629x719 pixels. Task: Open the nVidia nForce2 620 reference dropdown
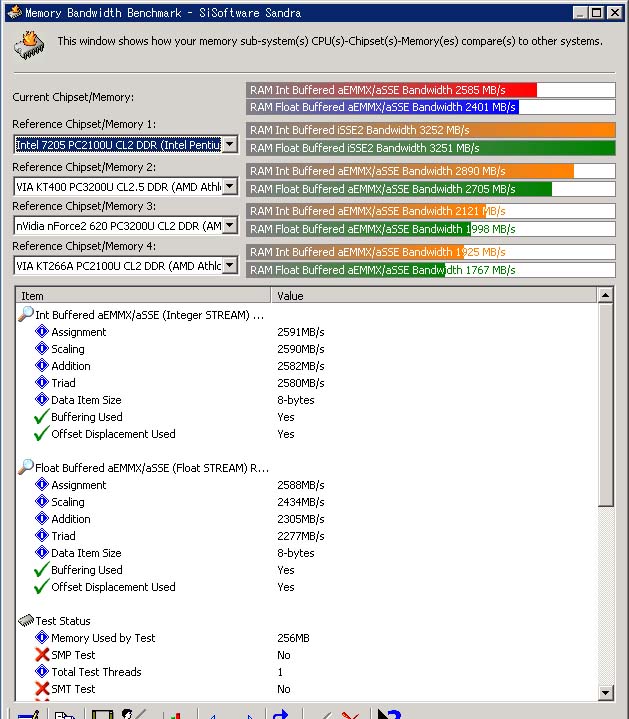click(230, 226)
